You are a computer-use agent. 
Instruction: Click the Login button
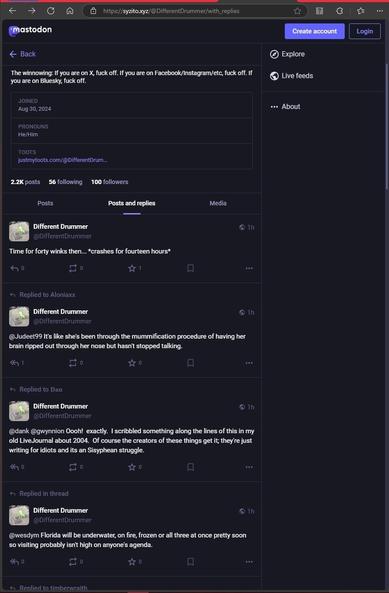[364, 31]
